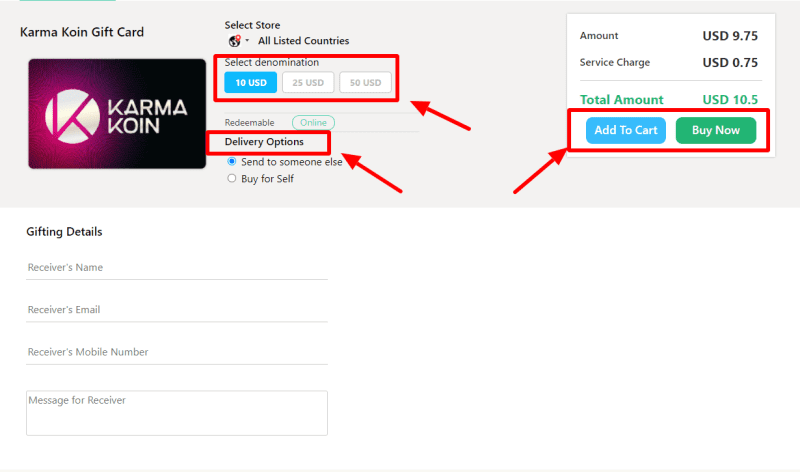
Task: Click the All Listed Countries text
Action: 304,41
